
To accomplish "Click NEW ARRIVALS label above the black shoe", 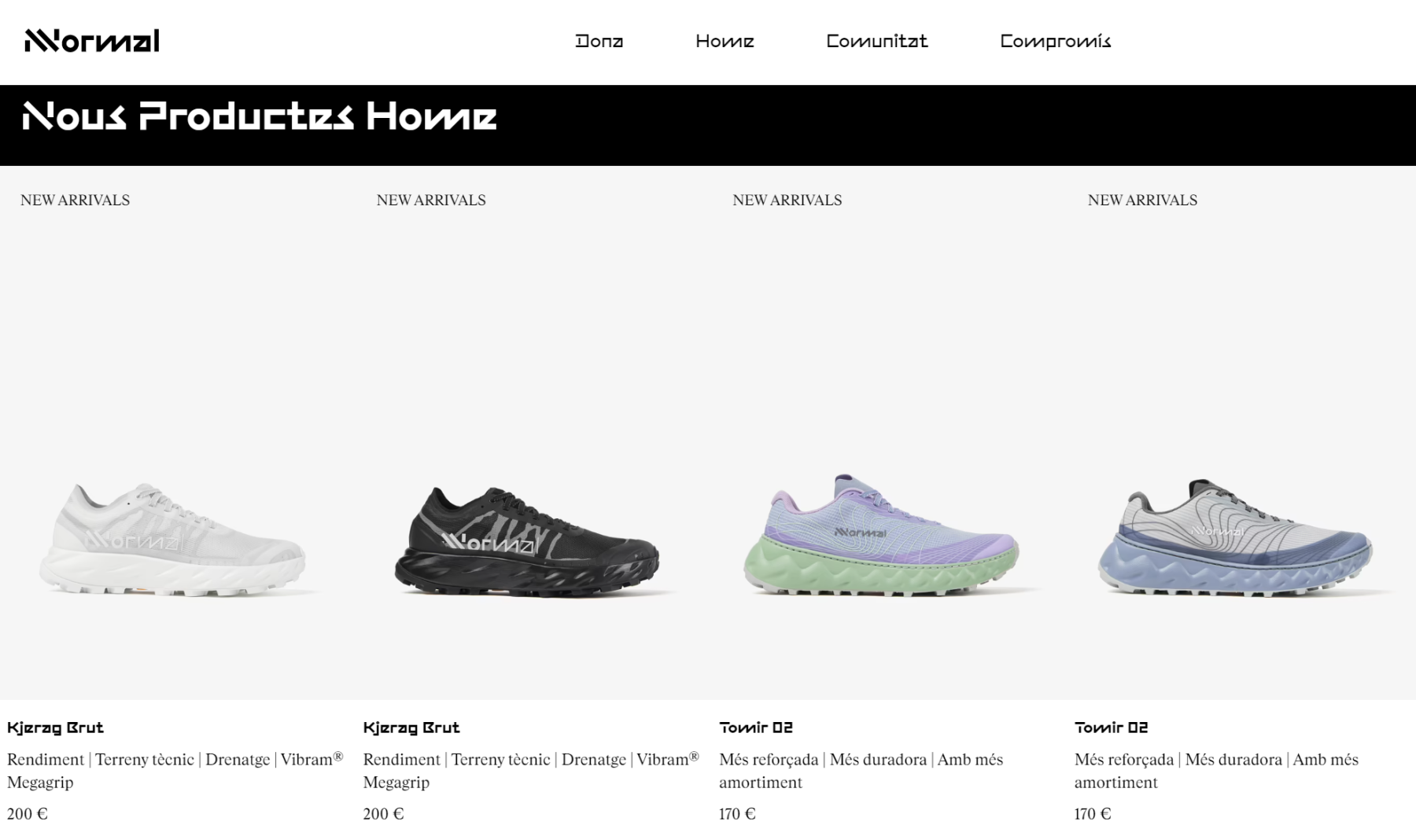I will pyautogui.click(x=431, y=200).
